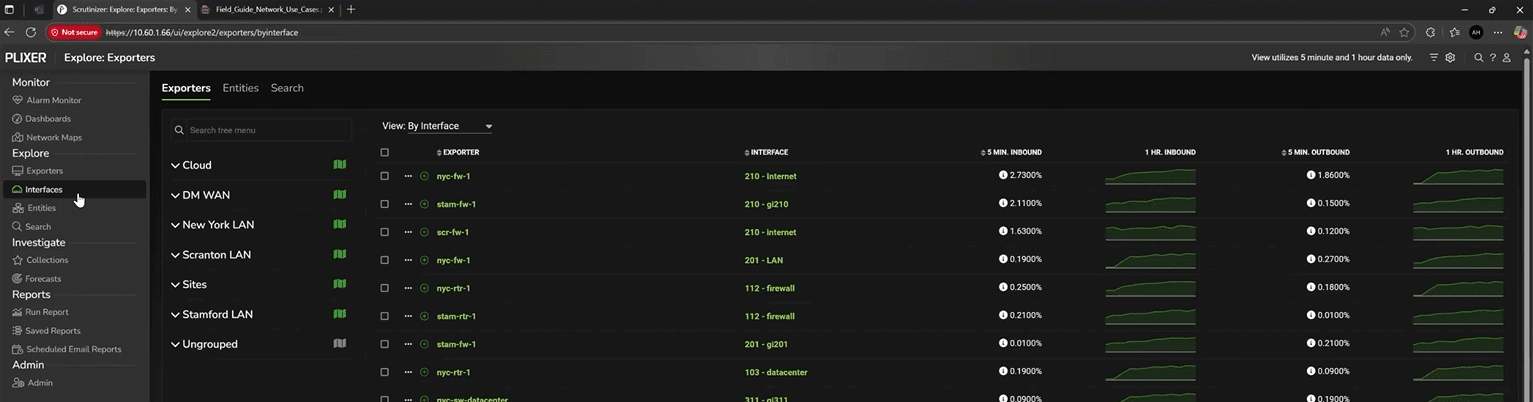This screenshot has width=1533, height=402.
Task: Check the select-all checkbox in table header
Action: point(385,153)
